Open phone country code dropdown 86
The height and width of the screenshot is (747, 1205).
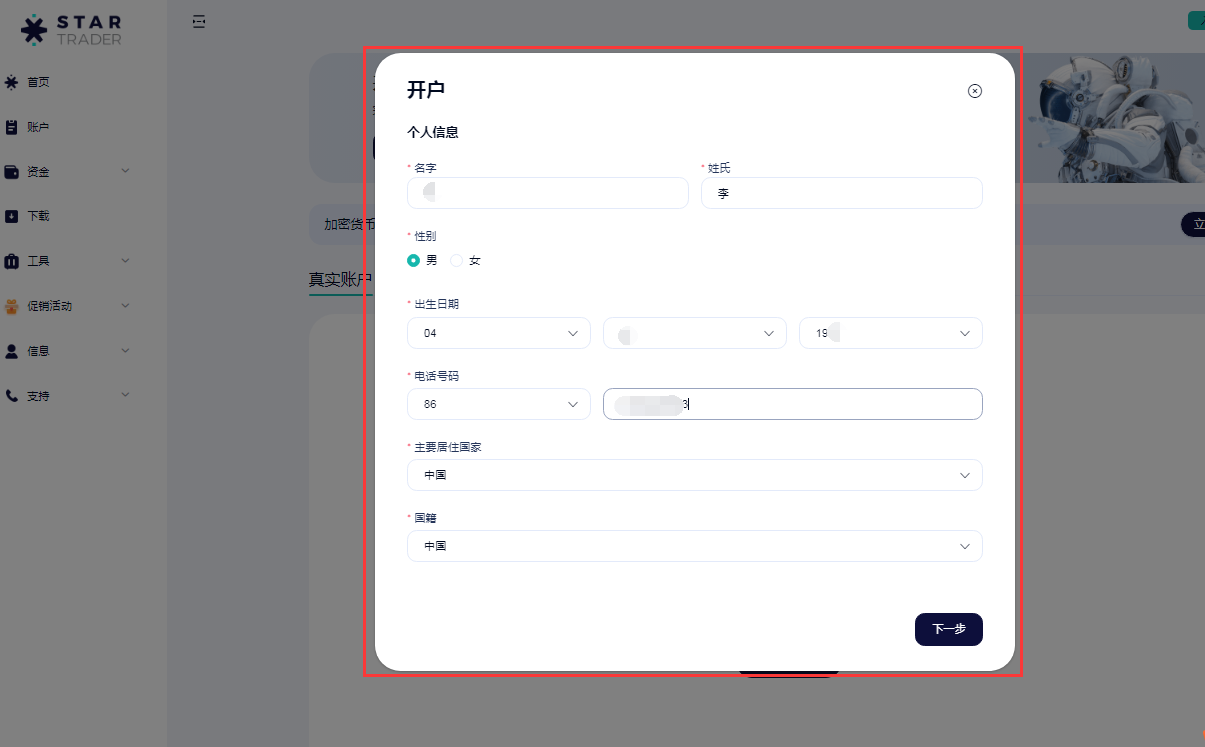tap(499, 404)
